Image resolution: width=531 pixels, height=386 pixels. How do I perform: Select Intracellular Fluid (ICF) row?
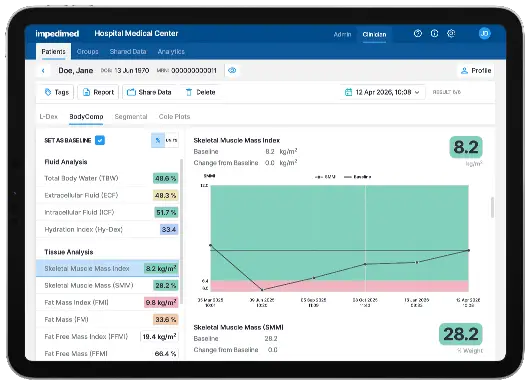tap(107, 212)
